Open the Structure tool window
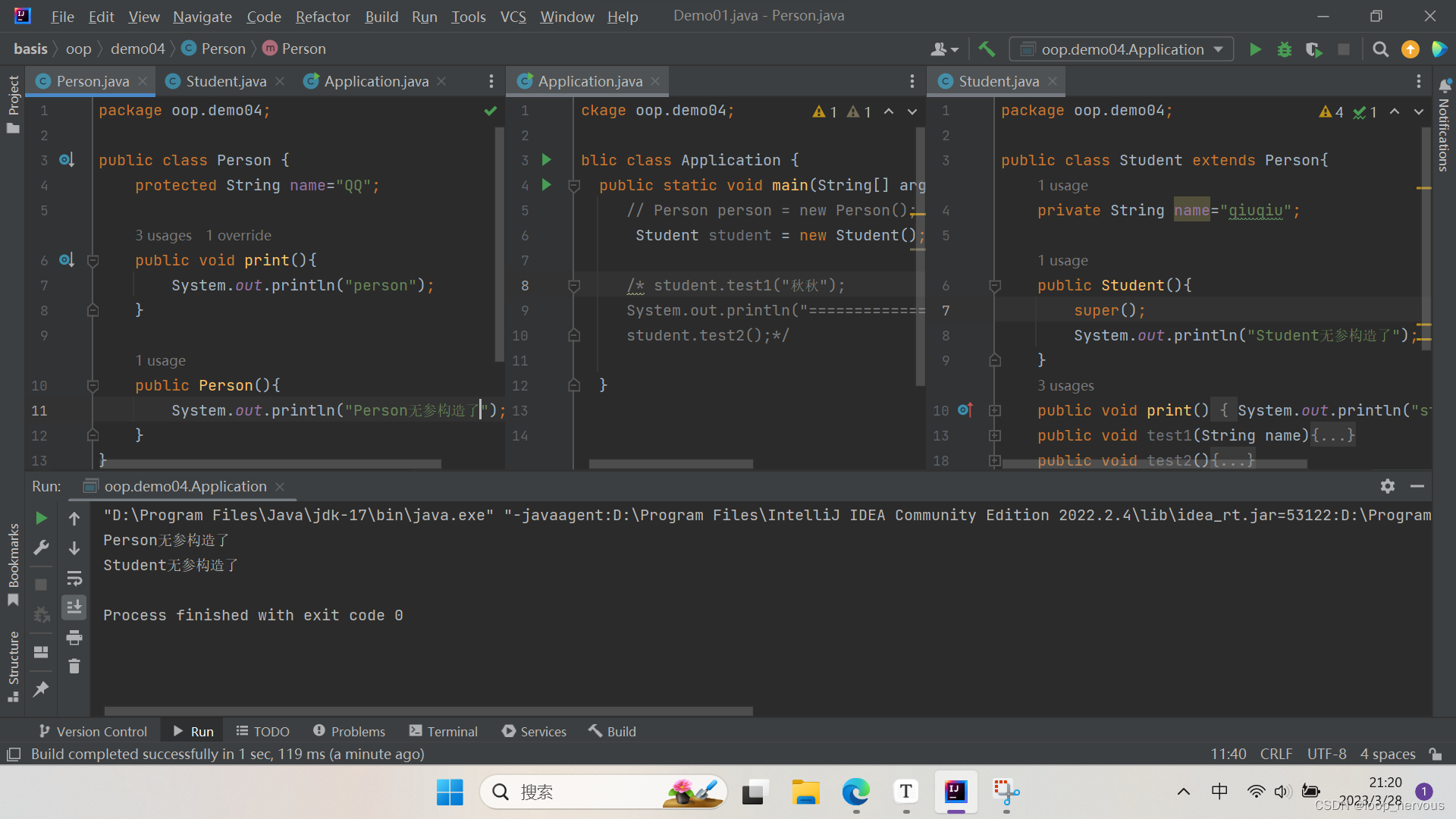The width and height of the screenshot is (1456, 819). pyautogui.click(x=13, y=666)
